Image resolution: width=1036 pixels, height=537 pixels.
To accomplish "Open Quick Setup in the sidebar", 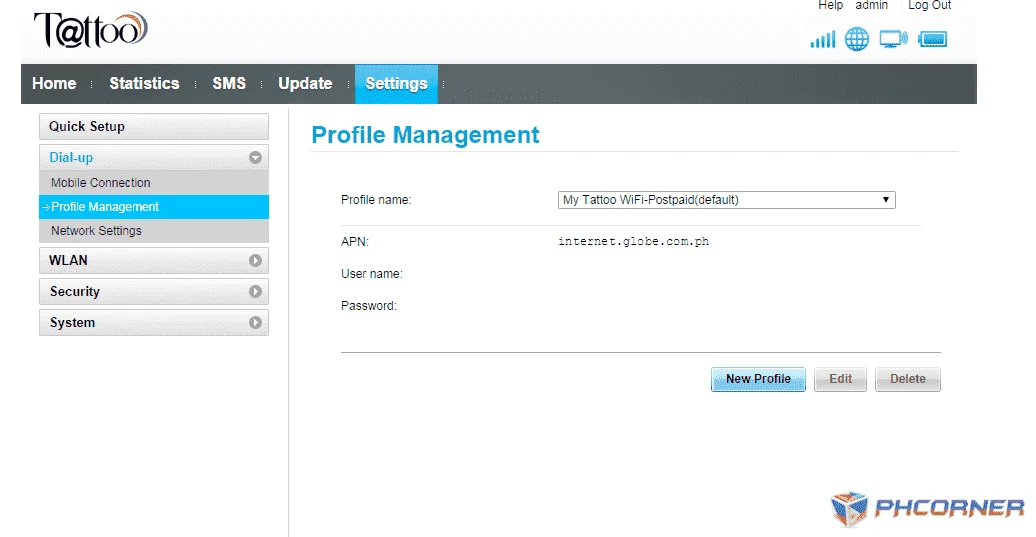I will tap(154, 126).
